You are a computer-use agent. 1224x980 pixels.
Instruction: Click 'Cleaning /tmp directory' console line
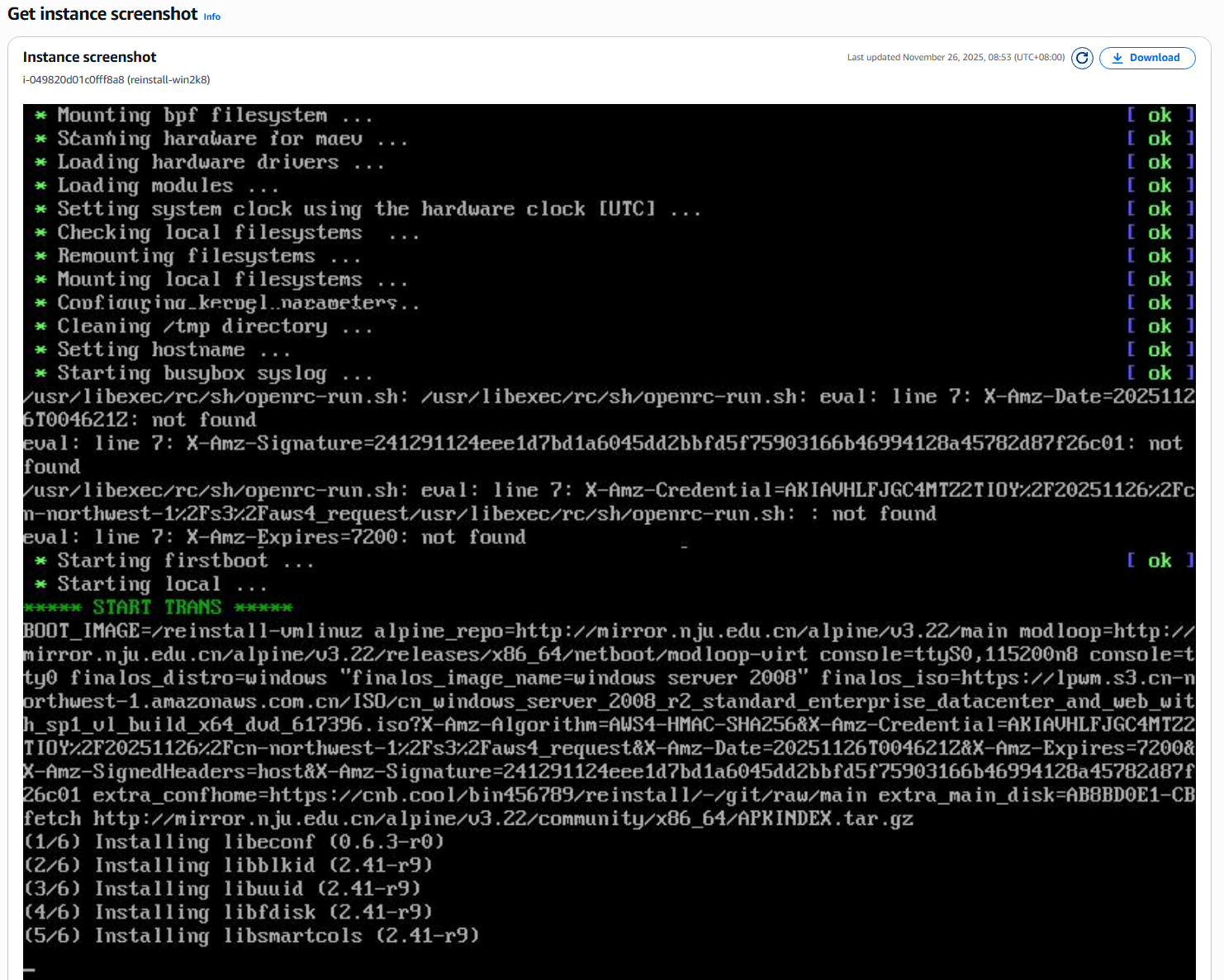point(204,327)
